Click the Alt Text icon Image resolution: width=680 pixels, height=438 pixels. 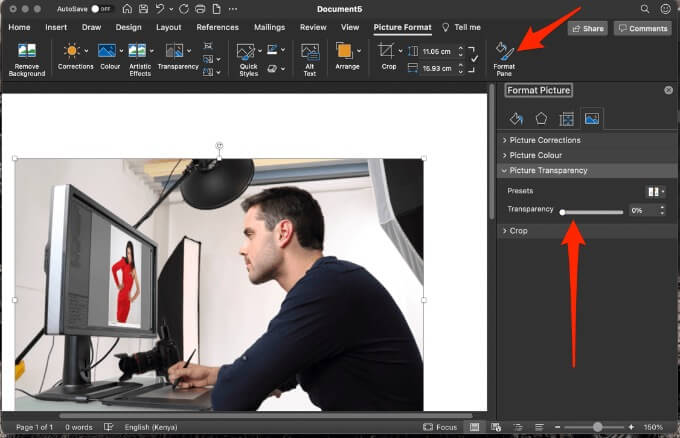[310, 51]
